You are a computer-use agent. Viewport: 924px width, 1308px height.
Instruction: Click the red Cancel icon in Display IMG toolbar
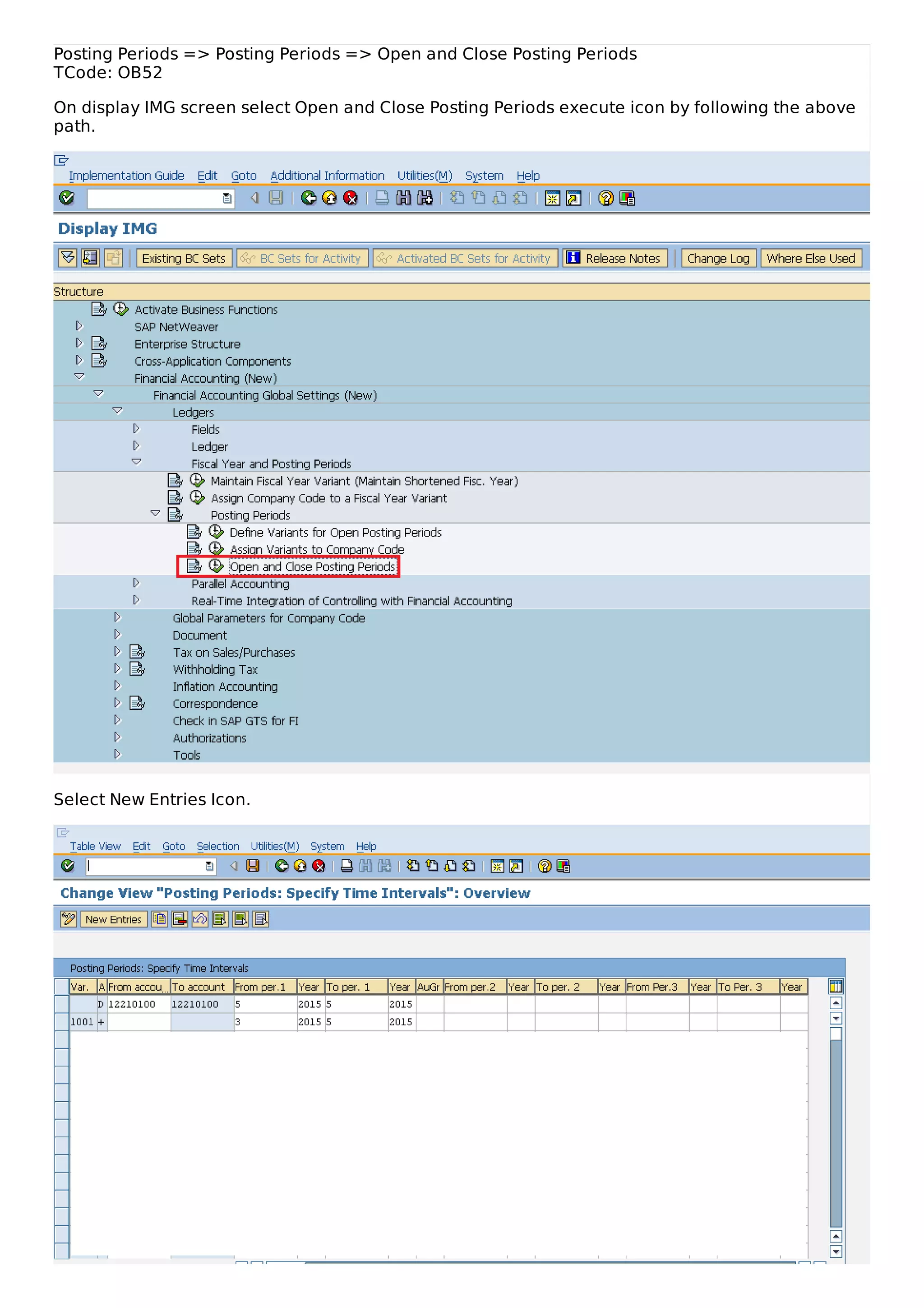coord(350,198)
